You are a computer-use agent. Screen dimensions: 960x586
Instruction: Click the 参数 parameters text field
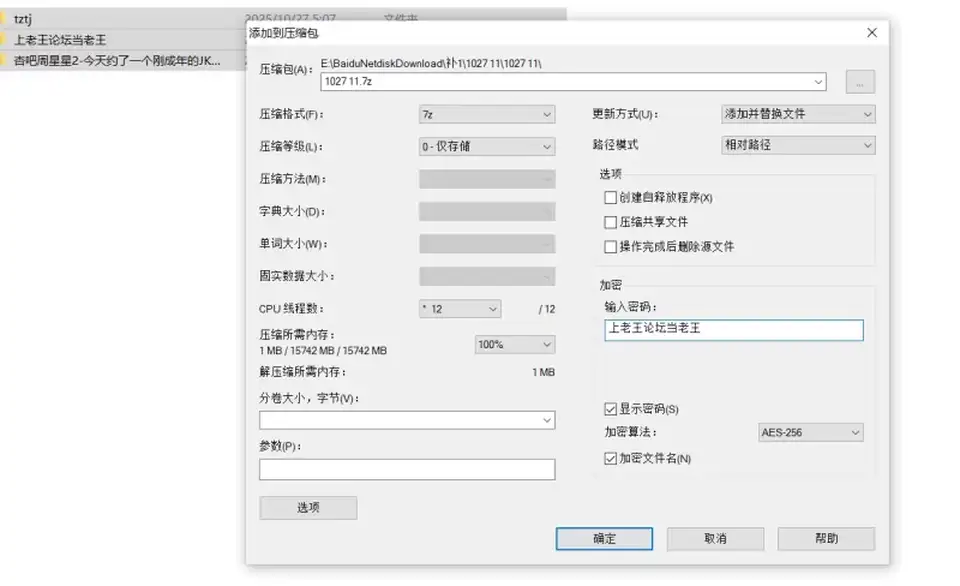click(407, 470)
